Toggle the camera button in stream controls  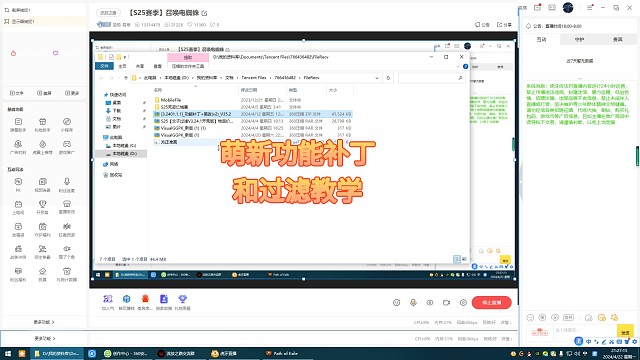click(x=446, y=302)
